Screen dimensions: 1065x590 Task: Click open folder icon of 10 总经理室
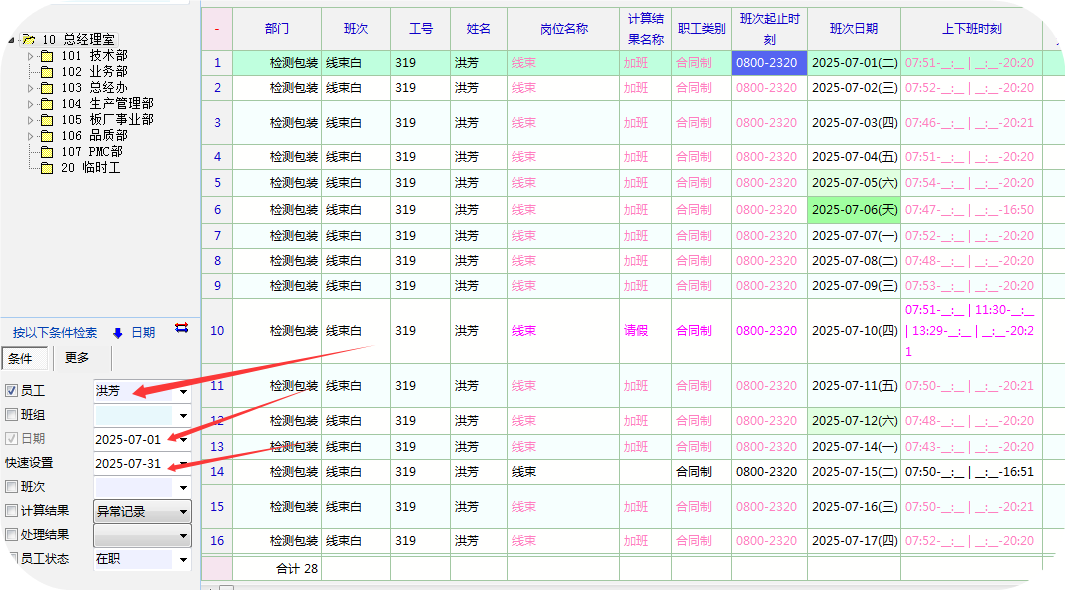point(28,39)
